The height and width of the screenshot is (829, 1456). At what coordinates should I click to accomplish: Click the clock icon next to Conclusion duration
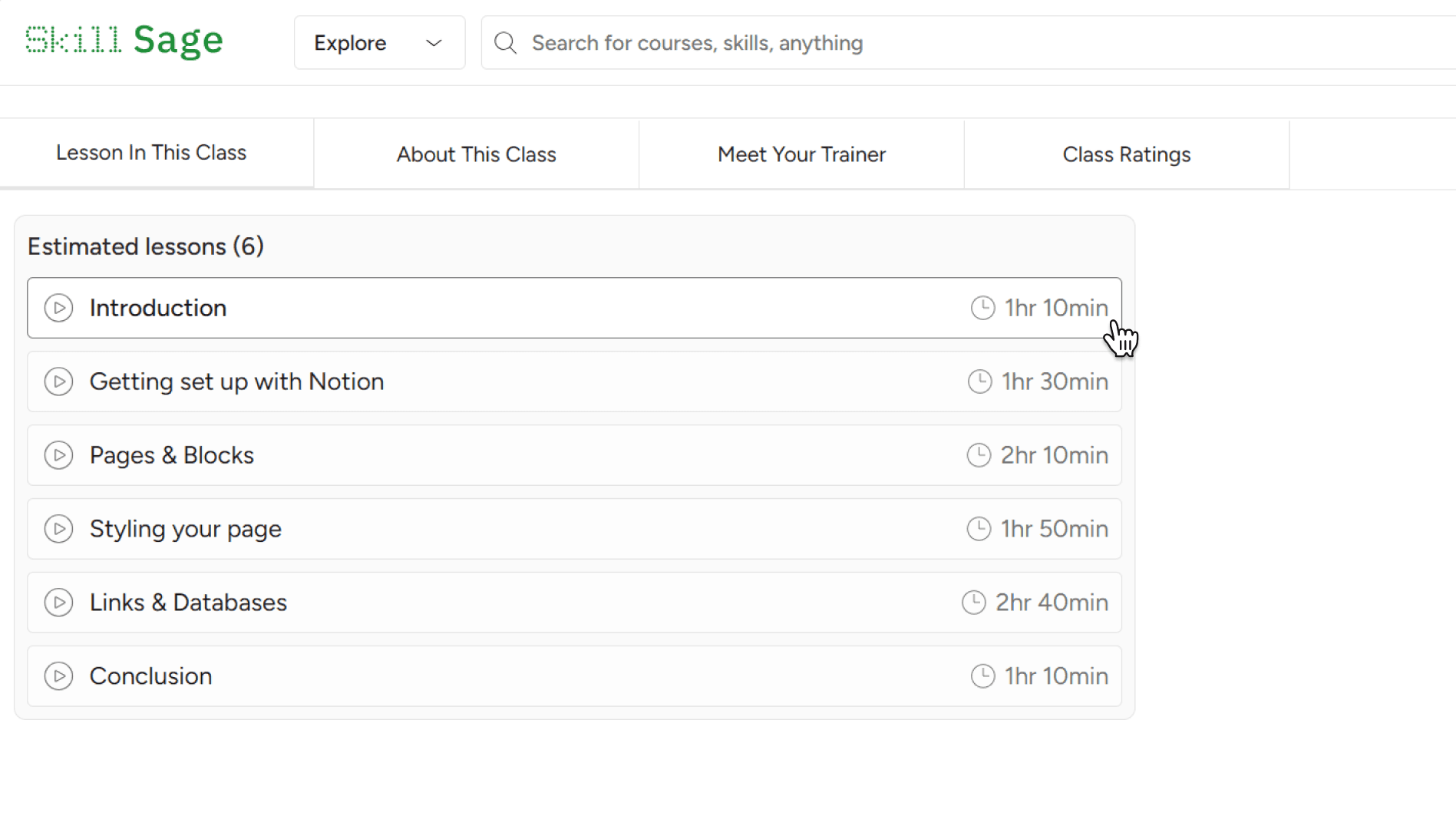(x=983, y=676)
